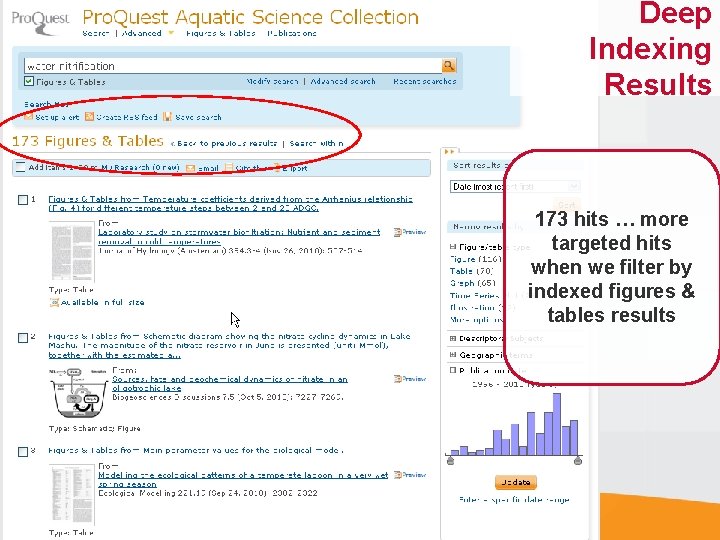Click the water nitrification search field
Viewport: 720px width, 540px height.
pos(233,66)
